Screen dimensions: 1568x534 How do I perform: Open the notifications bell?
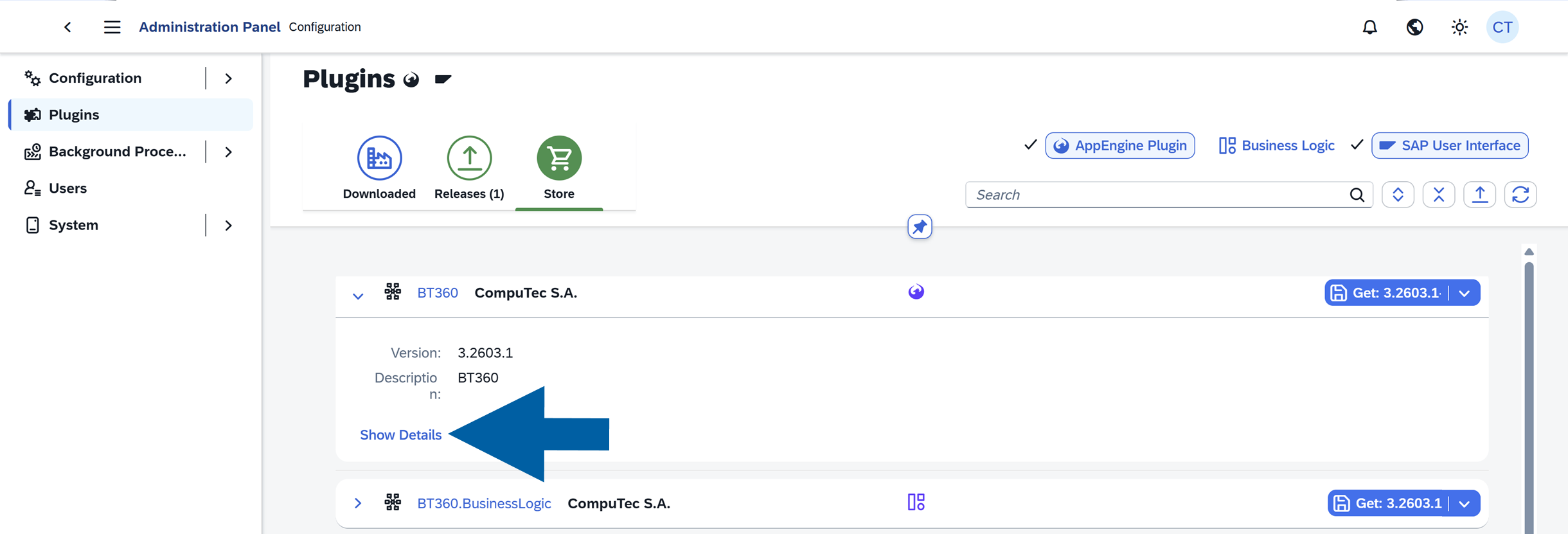click(1369, 27)
